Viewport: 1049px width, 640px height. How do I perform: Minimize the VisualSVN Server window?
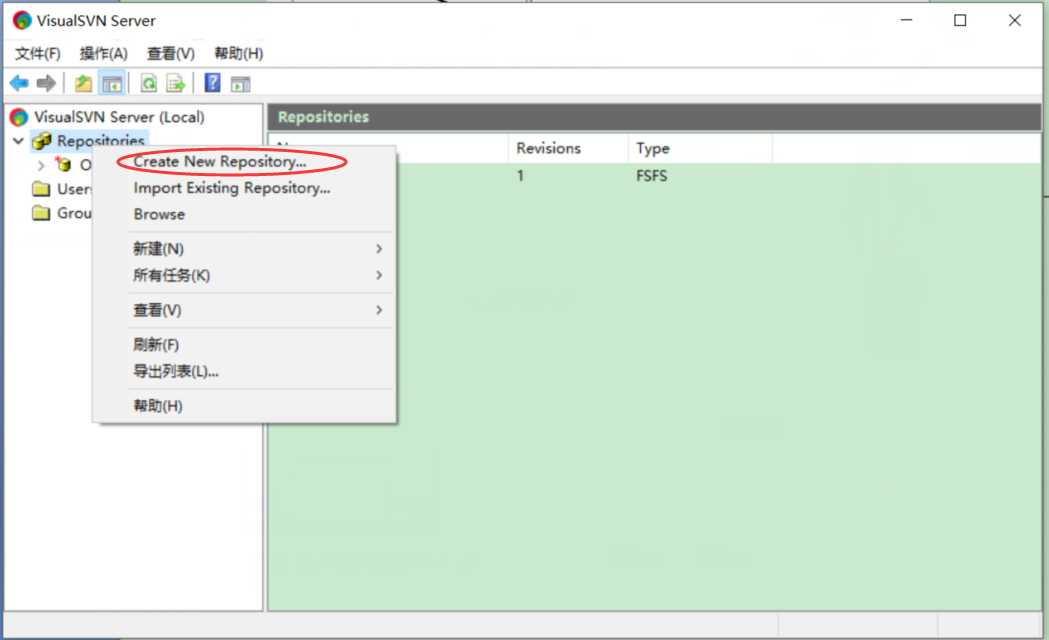click(906, 20)
